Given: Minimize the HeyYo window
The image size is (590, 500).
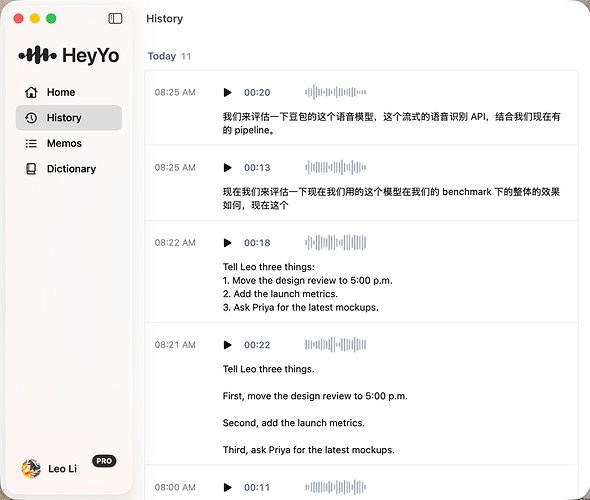Looking at the screenshot, I should pos(35,18).
